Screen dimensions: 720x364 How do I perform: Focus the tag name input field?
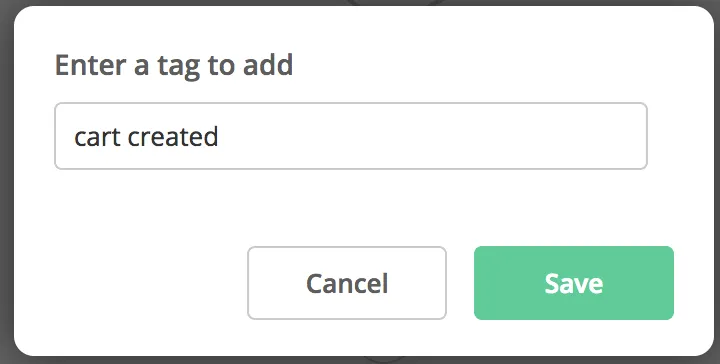[351, 136]
